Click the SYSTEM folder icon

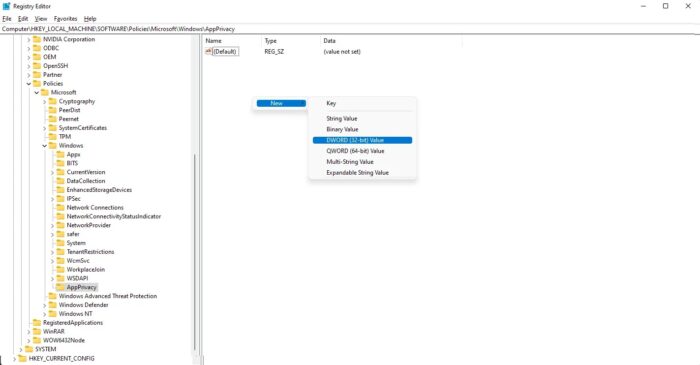click(x=29, y=349)
